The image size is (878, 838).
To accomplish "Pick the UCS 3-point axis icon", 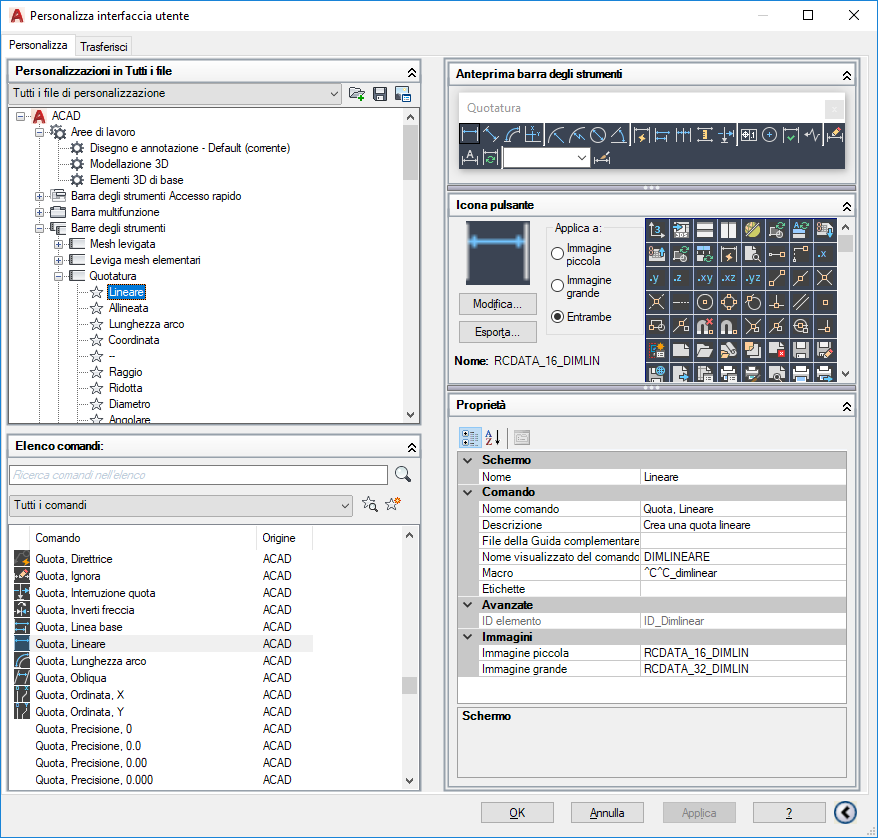I will [656, 230].
